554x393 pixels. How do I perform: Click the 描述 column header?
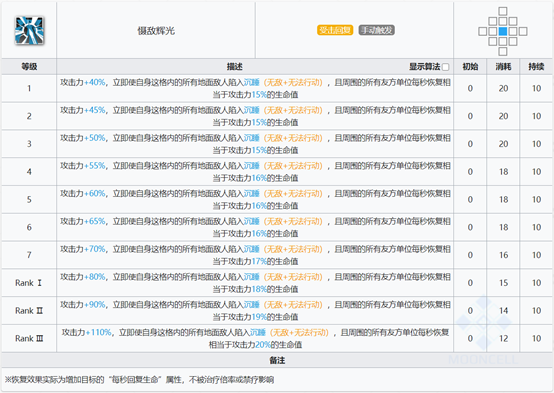pos(234,66)
